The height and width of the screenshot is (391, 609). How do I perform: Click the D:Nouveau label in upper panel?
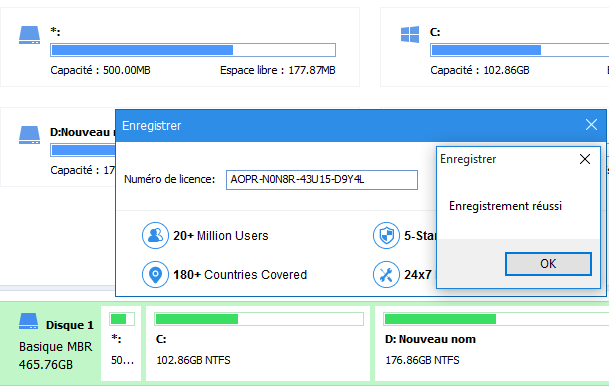[82, 132]
